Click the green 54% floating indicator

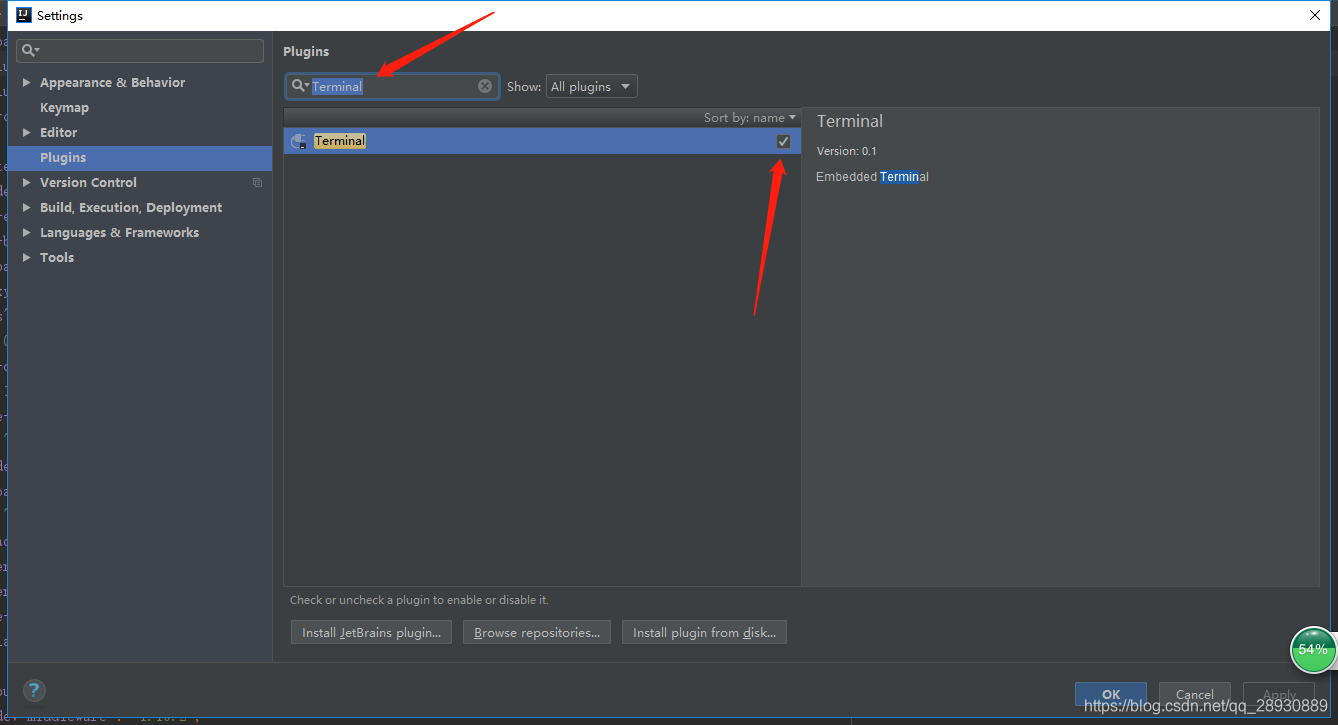1313,650
